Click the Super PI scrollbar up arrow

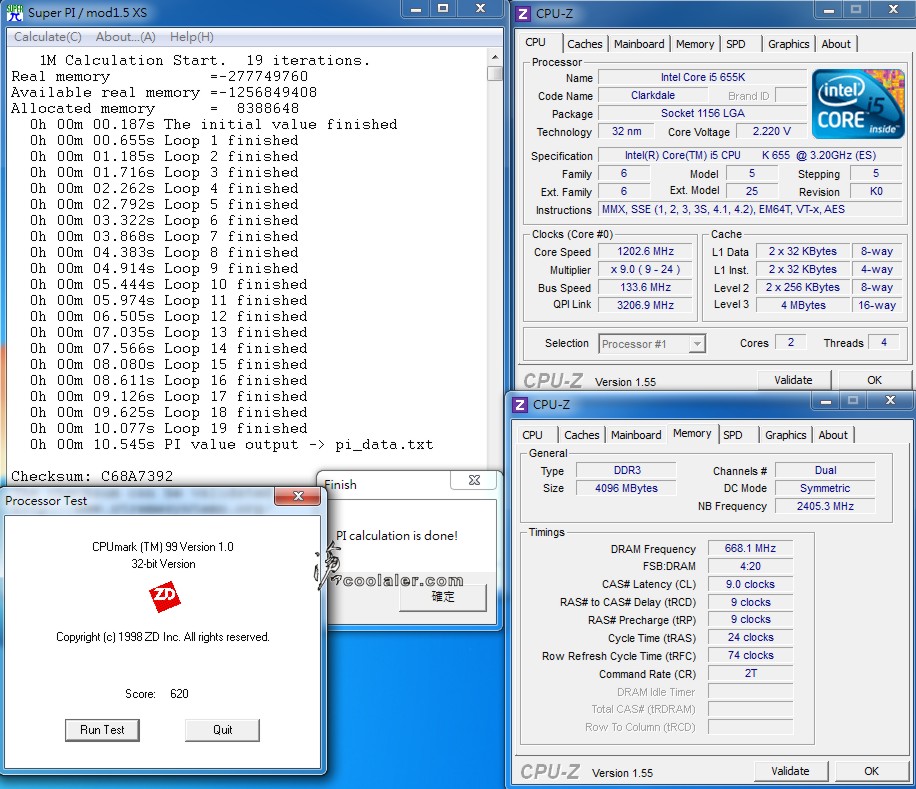[495, 57]
